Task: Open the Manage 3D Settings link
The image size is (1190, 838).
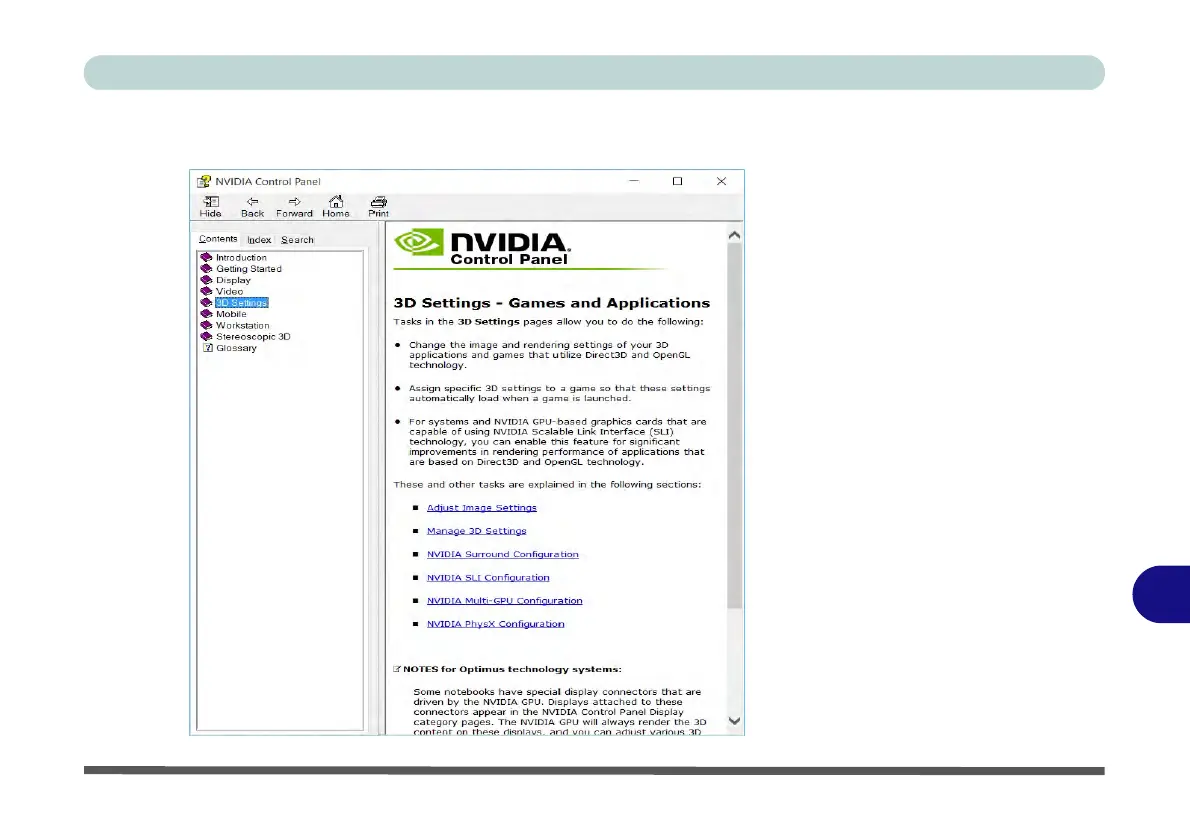Action: coord(476,531)
